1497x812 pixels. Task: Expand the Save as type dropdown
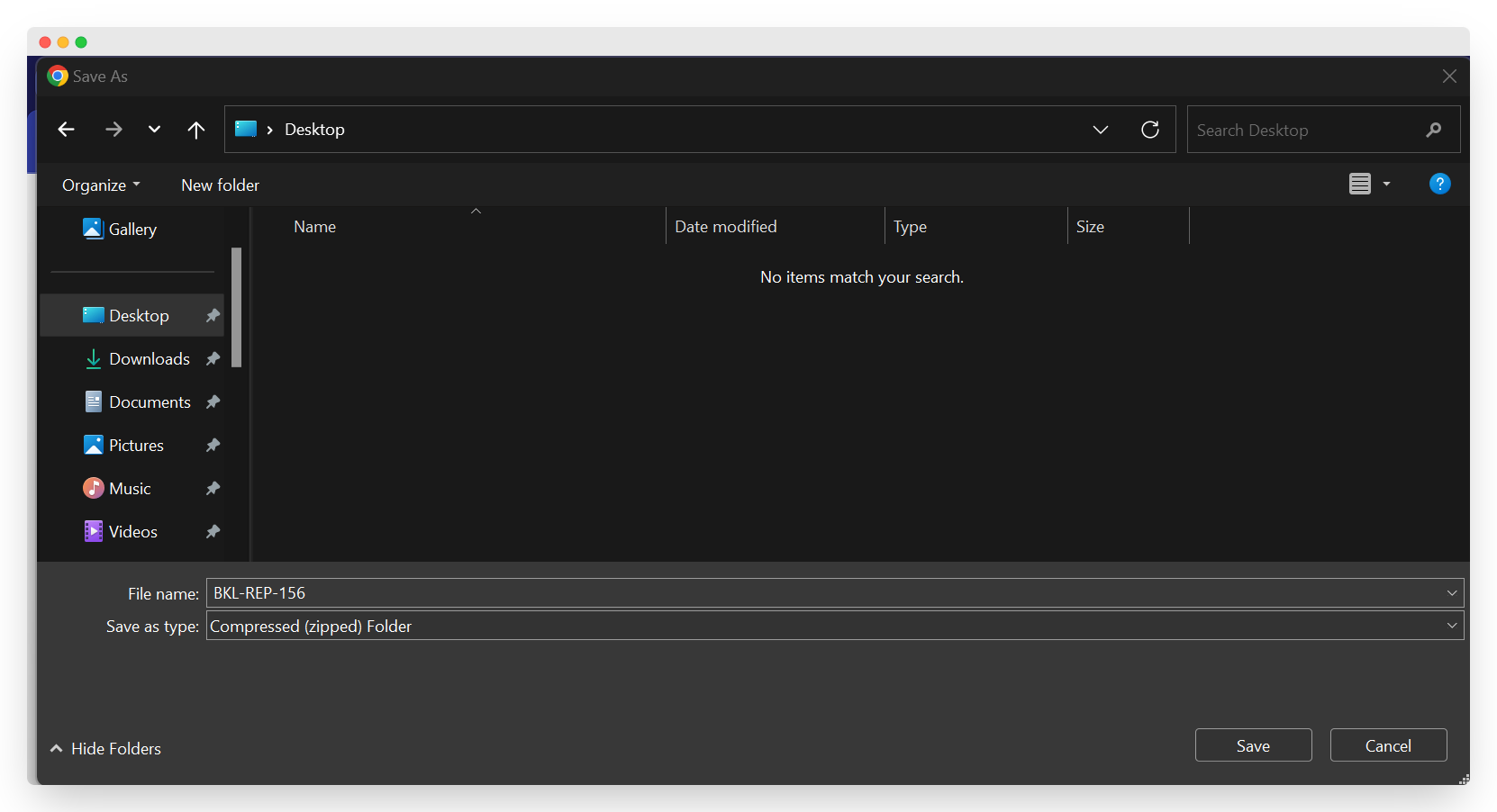pos(1451,626)
